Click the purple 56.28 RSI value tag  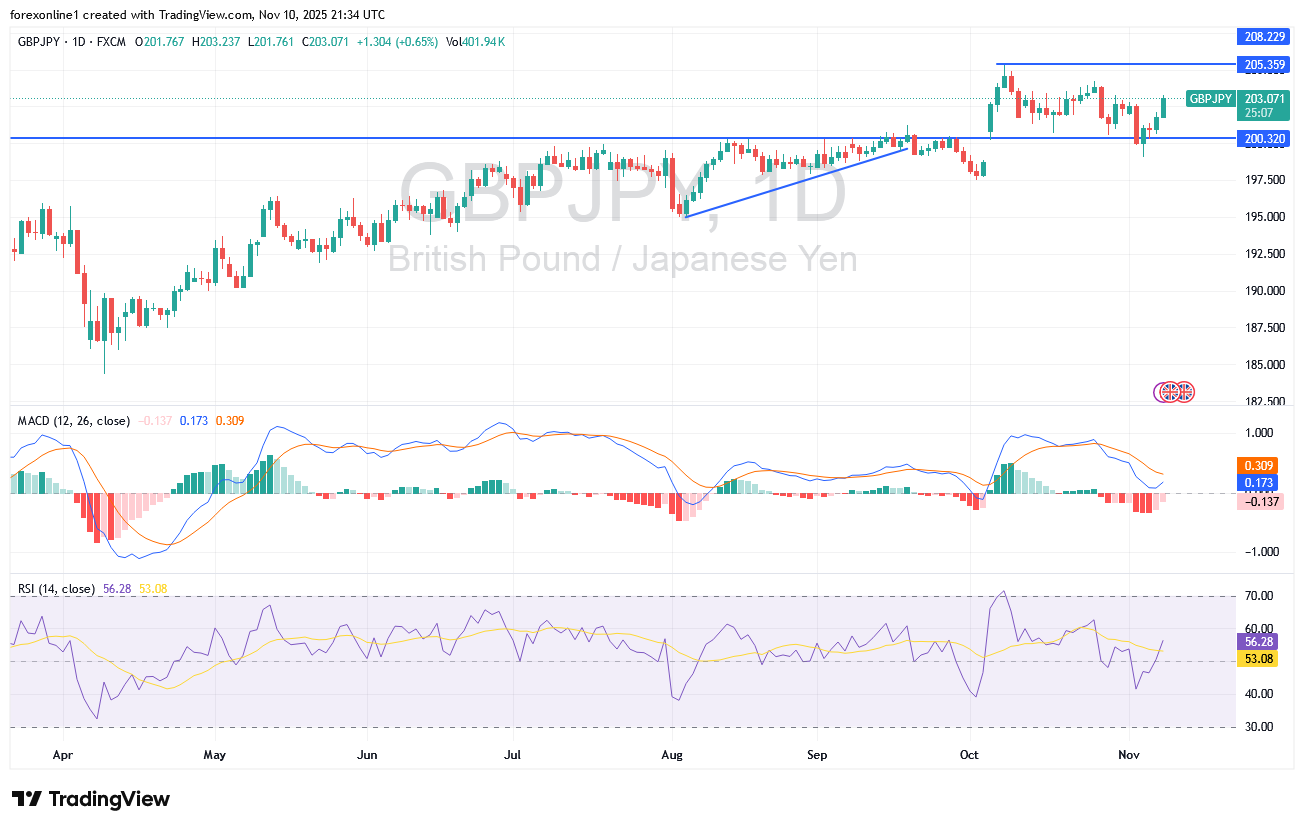pos(1256,641)
